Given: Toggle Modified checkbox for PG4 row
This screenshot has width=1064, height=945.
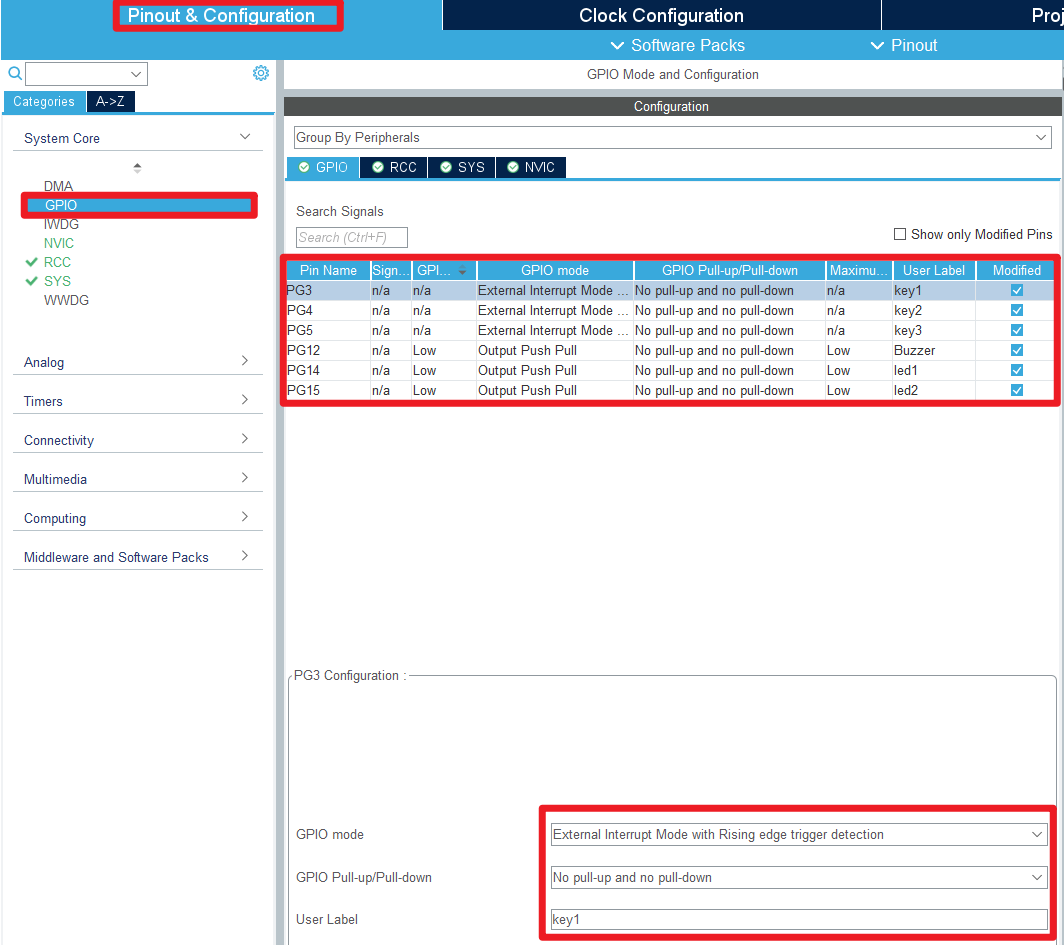Looking at the screenshot, I should coord(1016,310).
